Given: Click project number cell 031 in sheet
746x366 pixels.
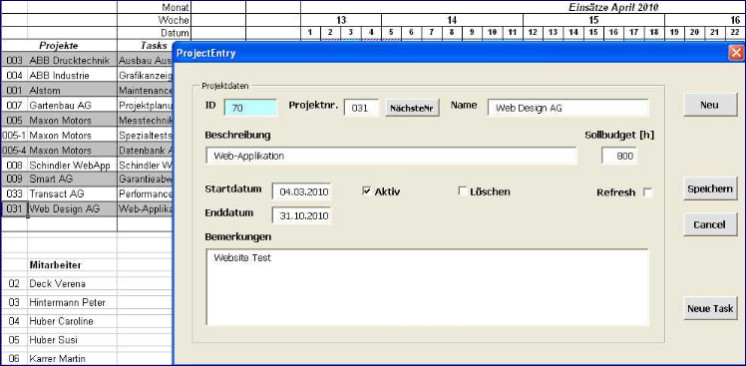Looking at the screenshot, I should pos(14,209).
